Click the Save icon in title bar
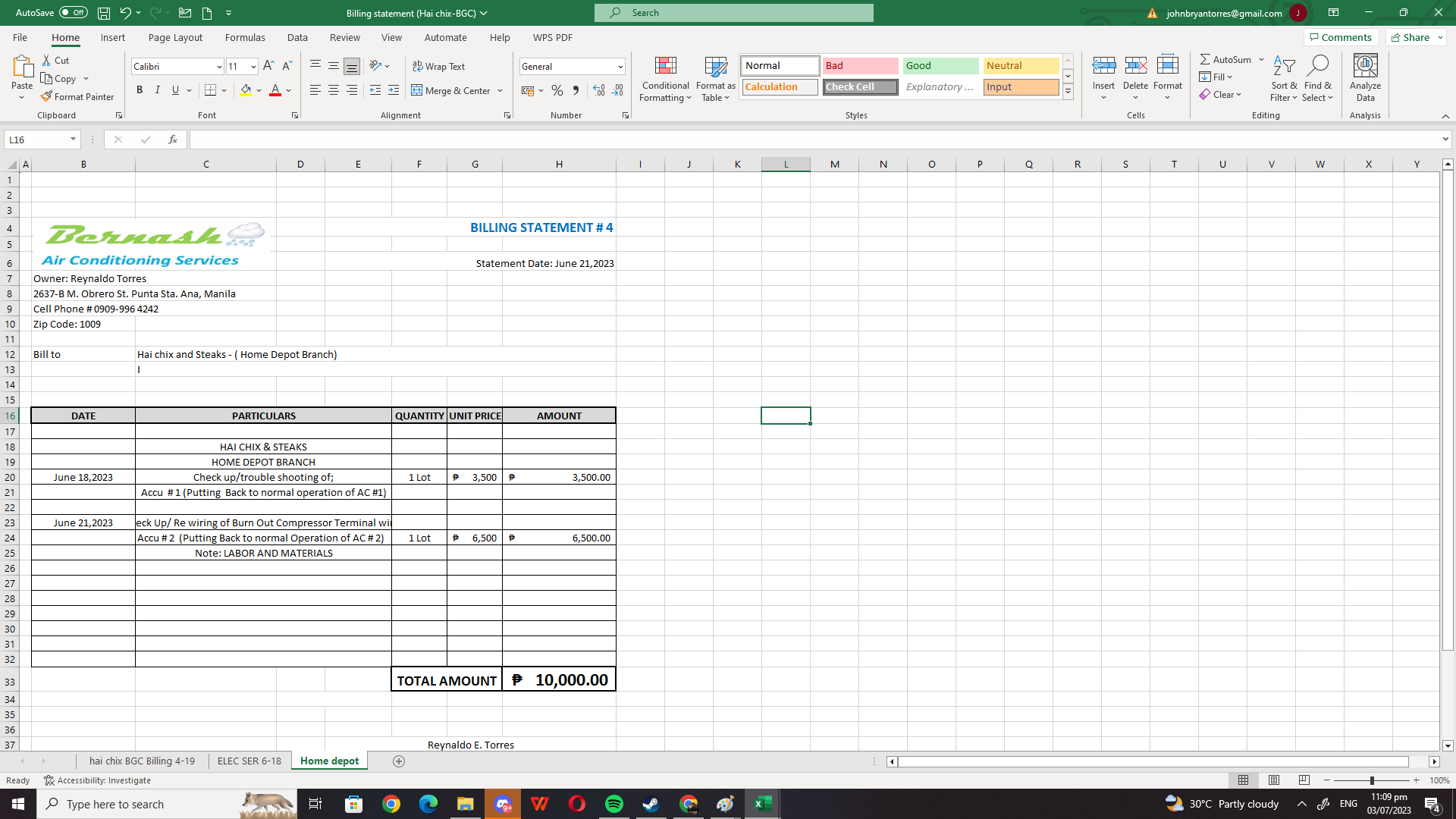The image size is (1456, 819). (x=104, y=13)
